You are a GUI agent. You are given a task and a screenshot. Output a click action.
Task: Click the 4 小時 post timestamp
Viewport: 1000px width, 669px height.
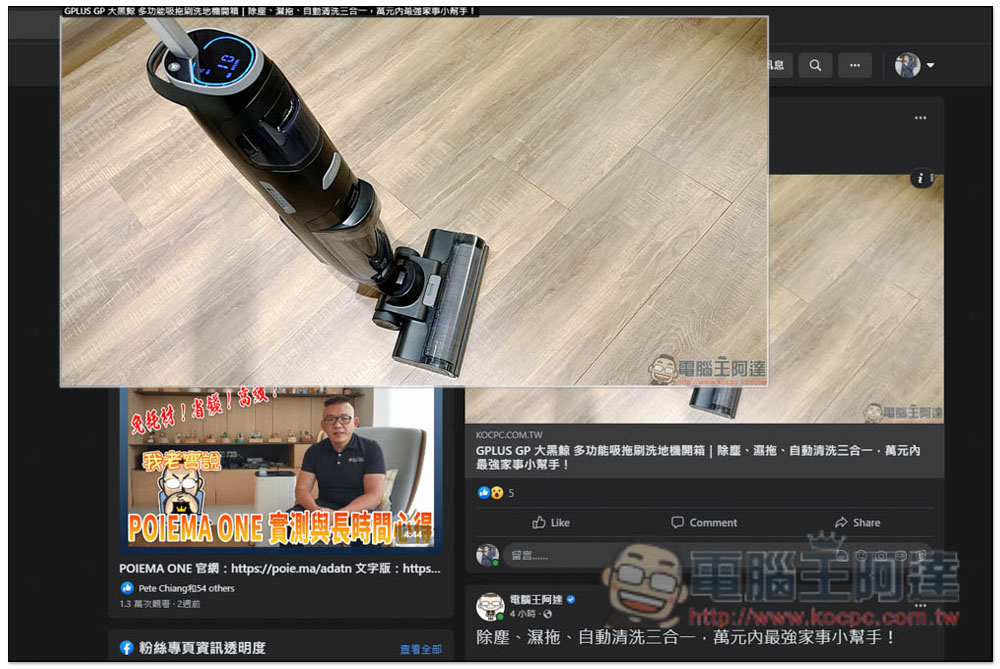point(522,614)
